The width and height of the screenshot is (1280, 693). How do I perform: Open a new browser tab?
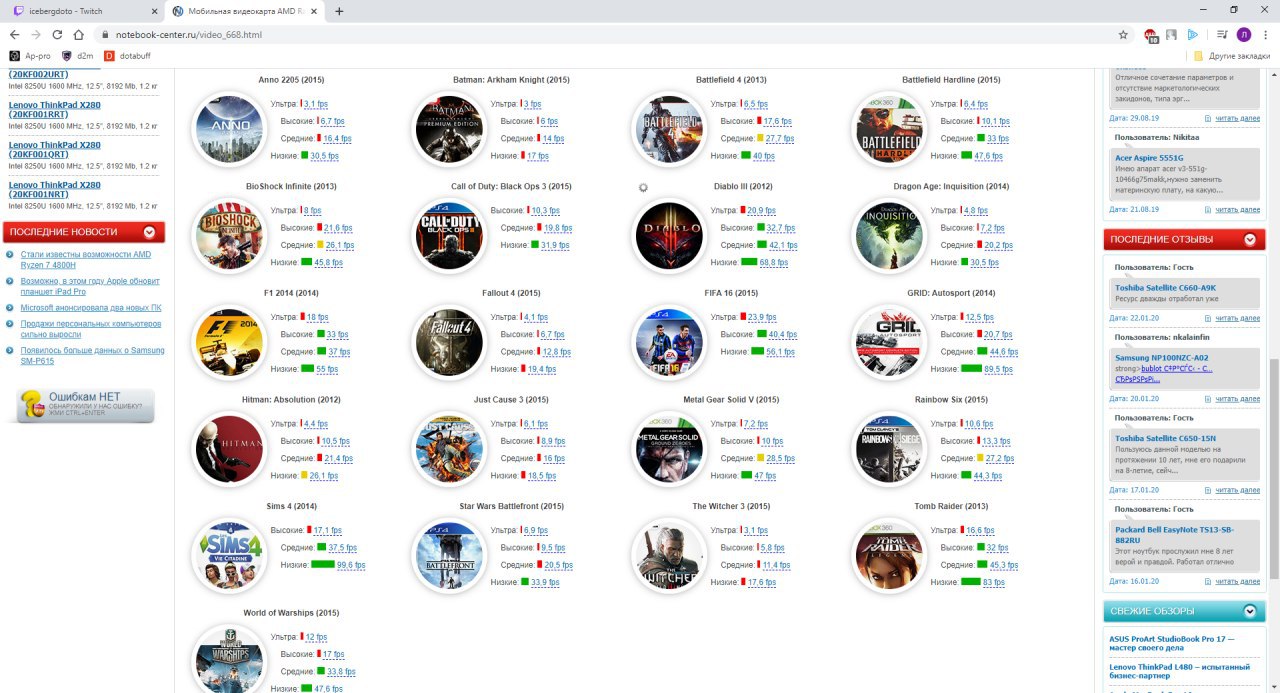coord(339,11)
